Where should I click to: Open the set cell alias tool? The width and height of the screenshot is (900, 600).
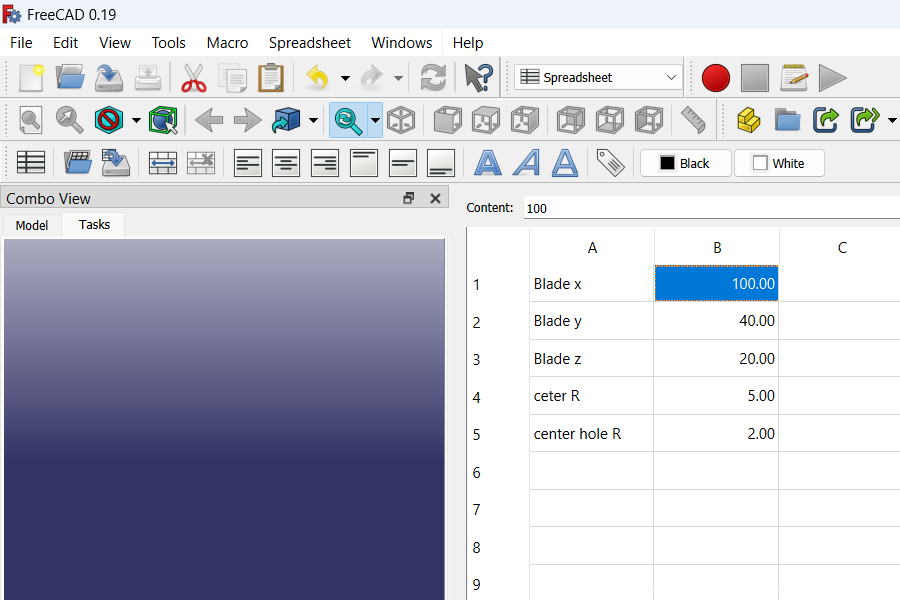pos(609,161)
